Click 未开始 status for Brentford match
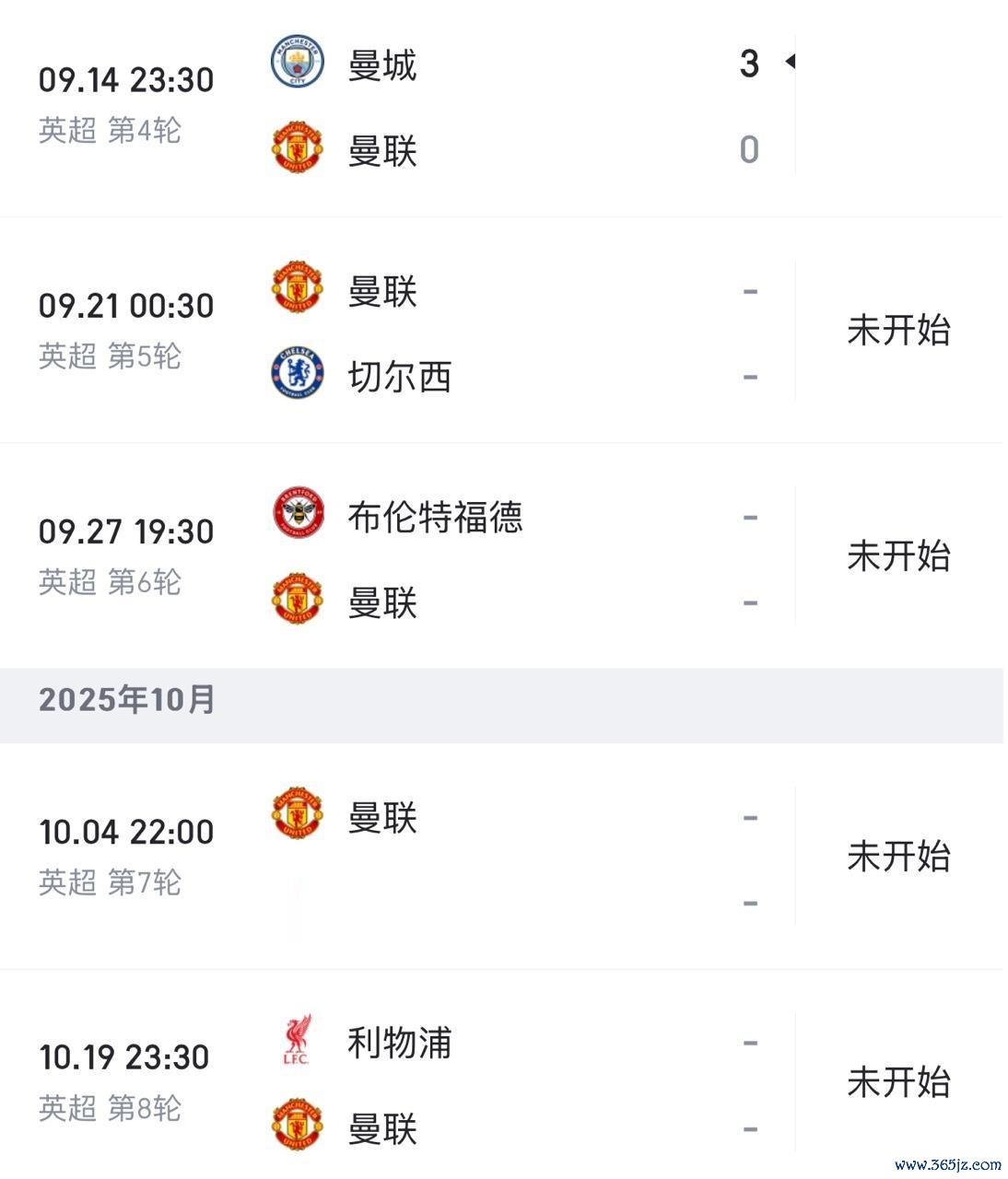Screen dimensions: 1008x1179 [x=898, y=556]
